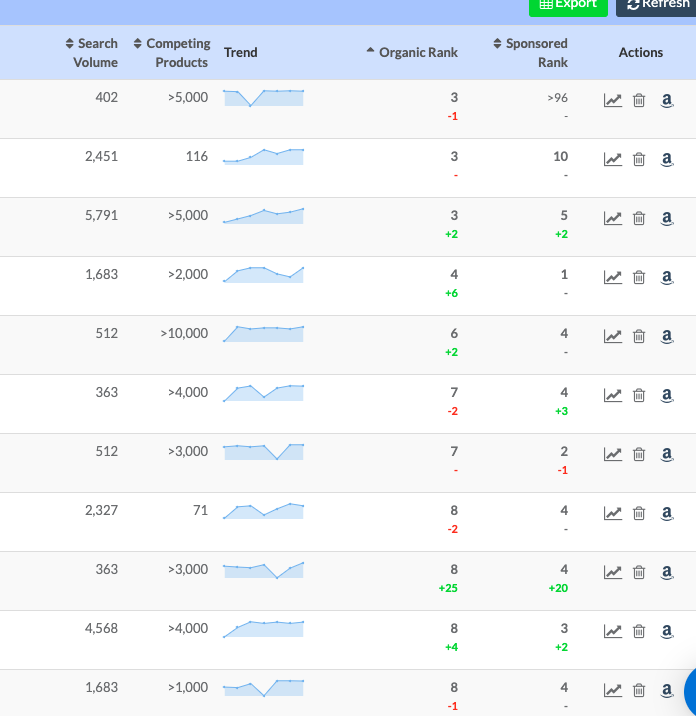Click trend sparkline in the 116 competing row

264,157
